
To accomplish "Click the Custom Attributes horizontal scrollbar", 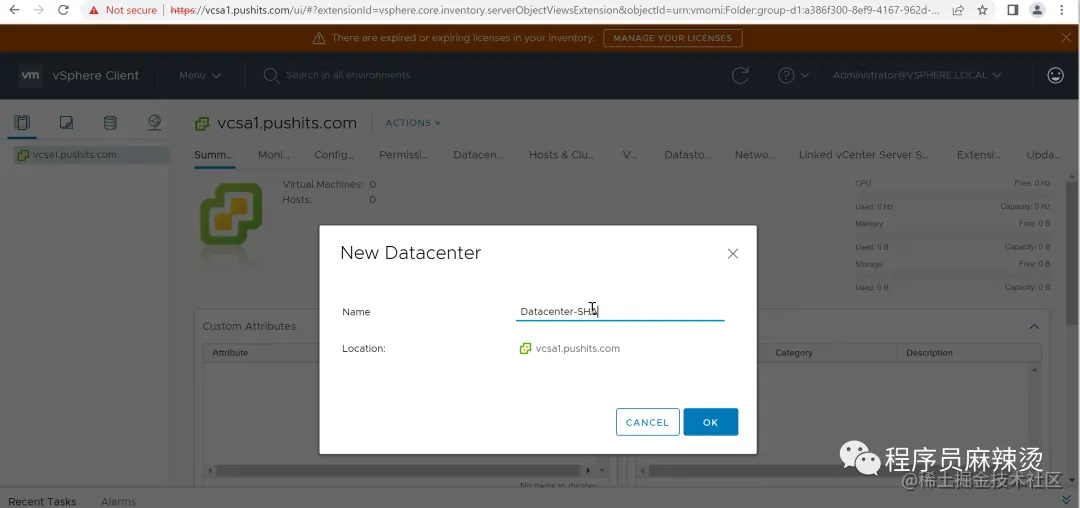I will (x=396, y=471).
